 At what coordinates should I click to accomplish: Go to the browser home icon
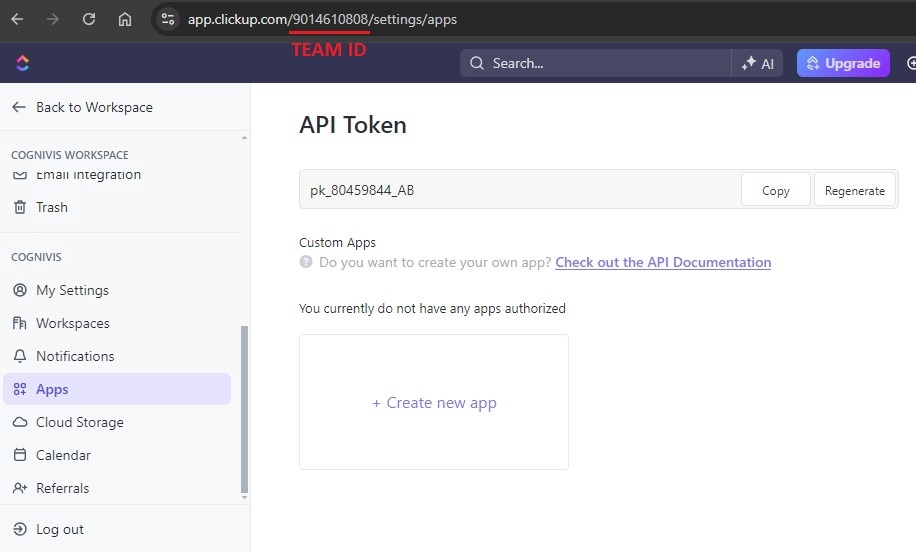pyautogui.click(x=125, y=19)
